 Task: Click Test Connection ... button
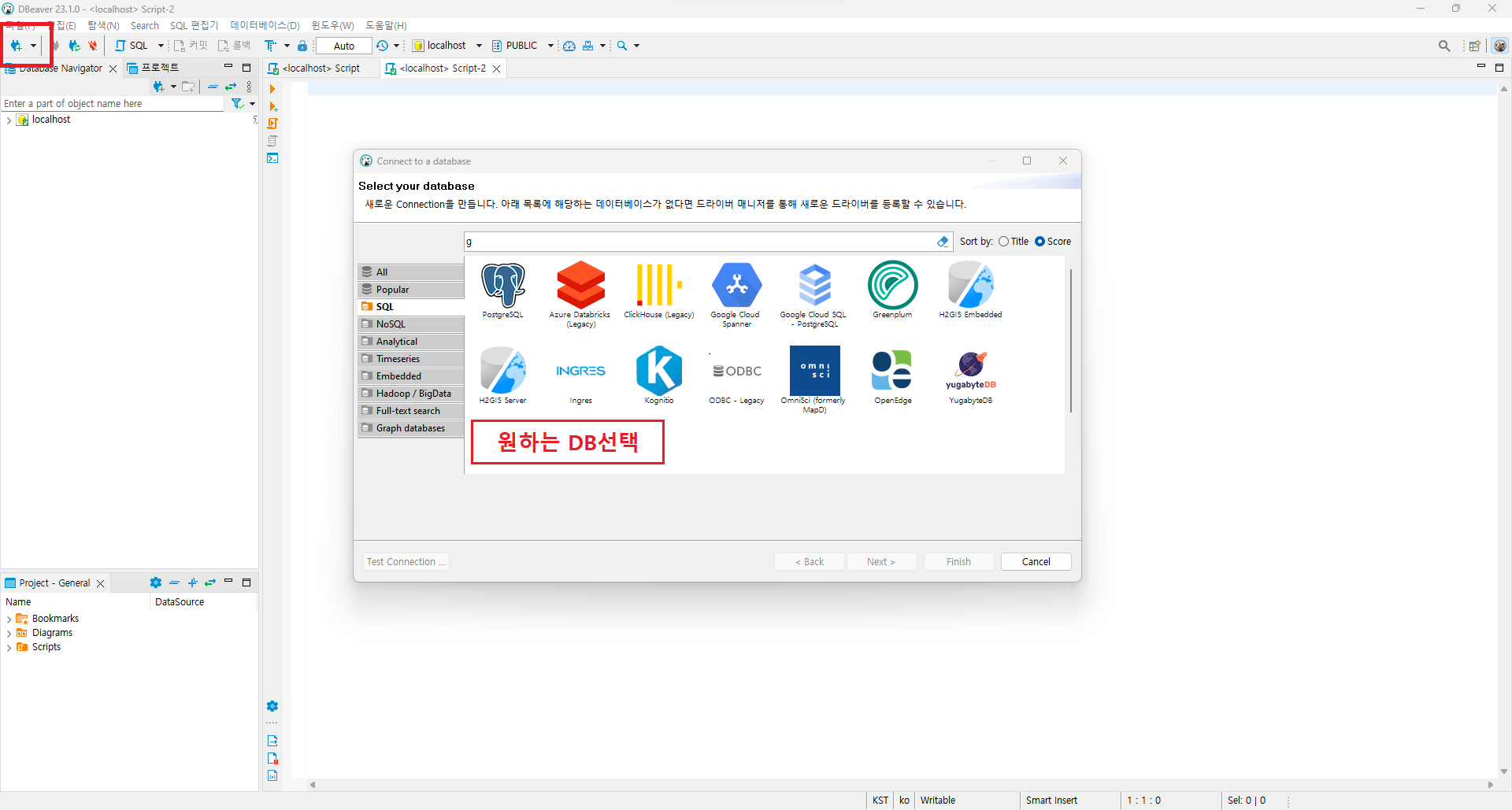click(x=406, y=561)
